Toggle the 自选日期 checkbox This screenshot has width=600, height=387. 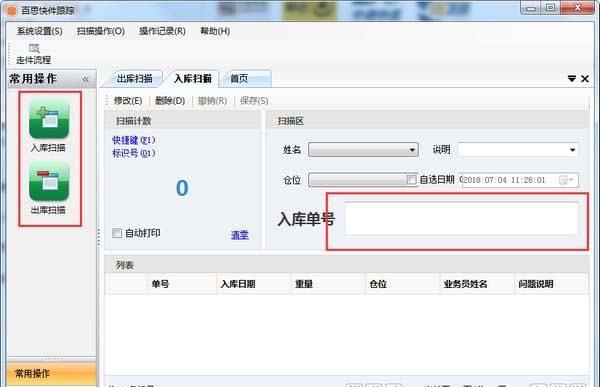pos(412,179)
